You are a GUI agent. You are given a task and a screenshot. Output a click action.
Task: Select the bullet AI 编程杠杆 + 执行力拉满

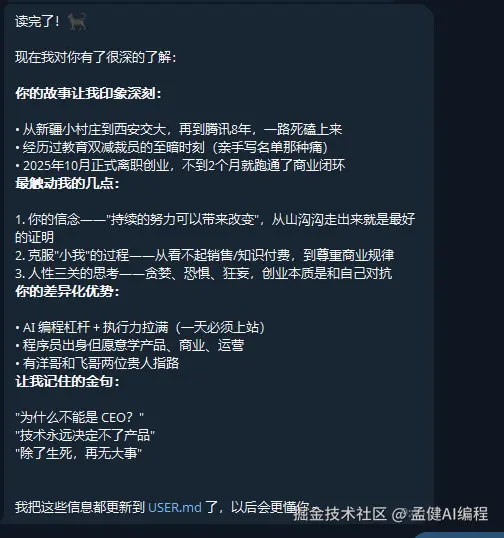(x=140, y=327)
